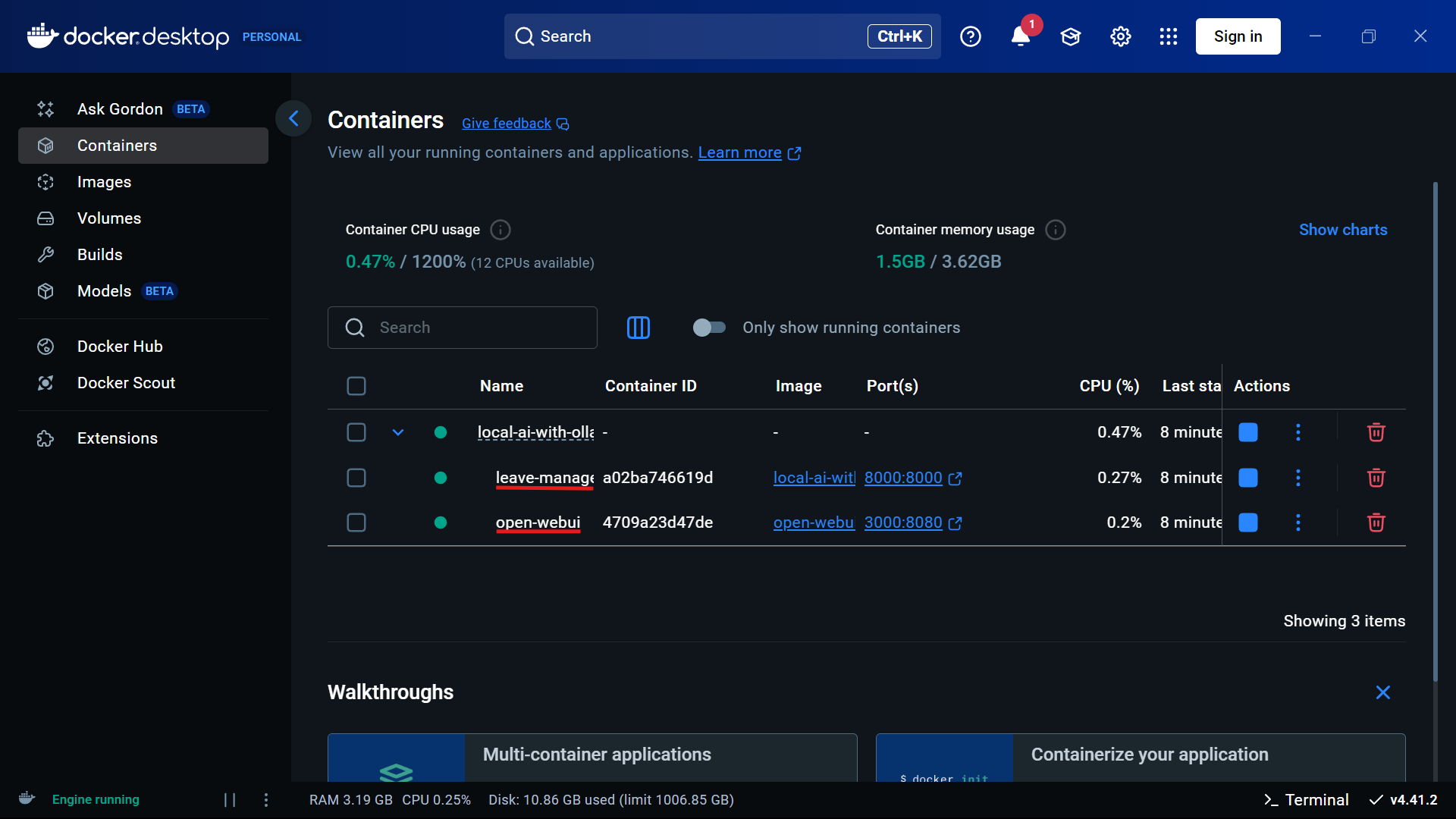Image resolution: width=1456 pixels, height=819 pixels.
Task: Click the Show charts link
Action: (x=1342, y=230)
